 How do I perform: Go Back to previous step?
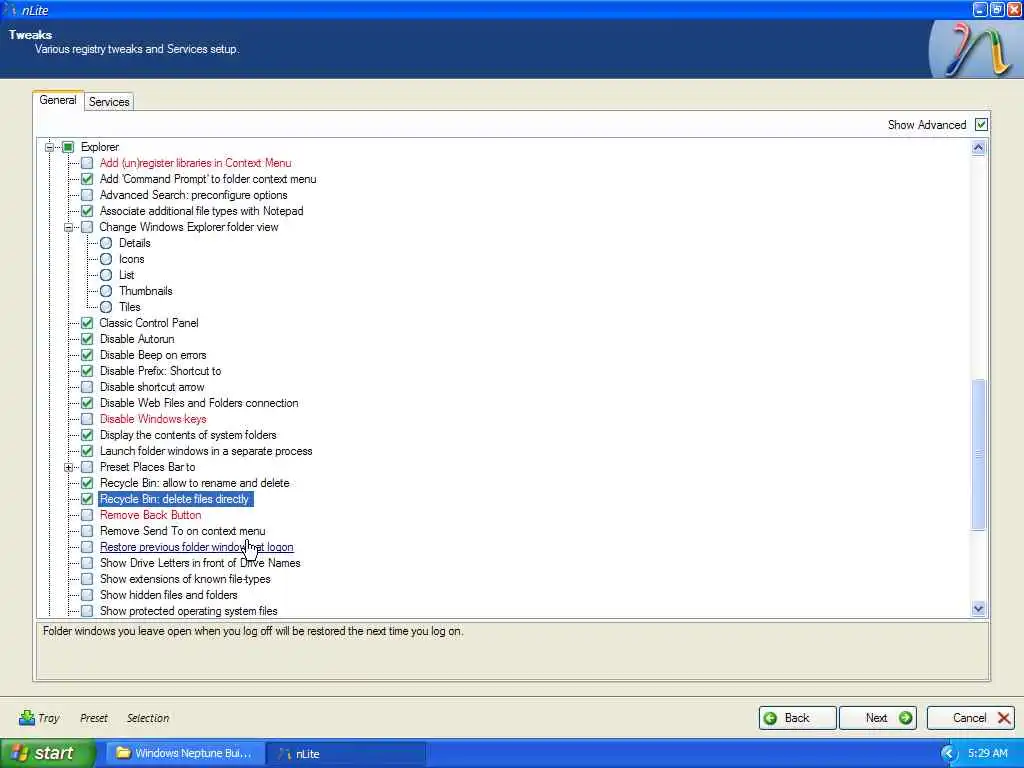[797, 718]
